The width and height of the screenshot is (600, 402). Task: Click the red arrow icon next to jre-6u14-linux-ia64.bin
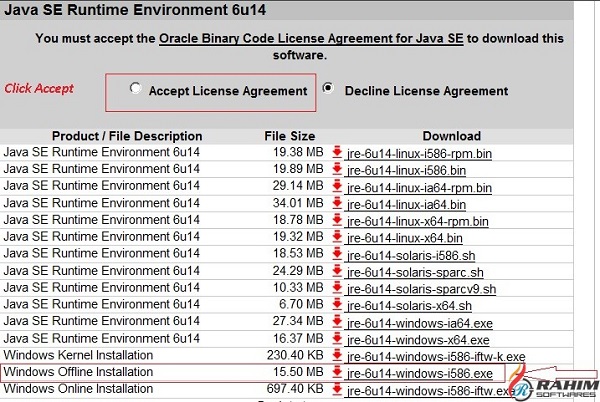337,203
